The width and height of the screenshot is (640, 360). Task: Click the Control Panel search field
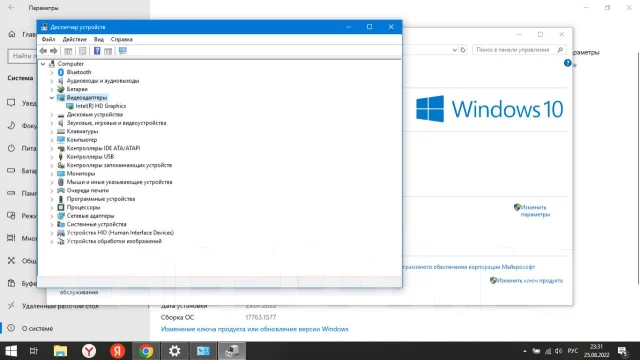click(519, 50)
